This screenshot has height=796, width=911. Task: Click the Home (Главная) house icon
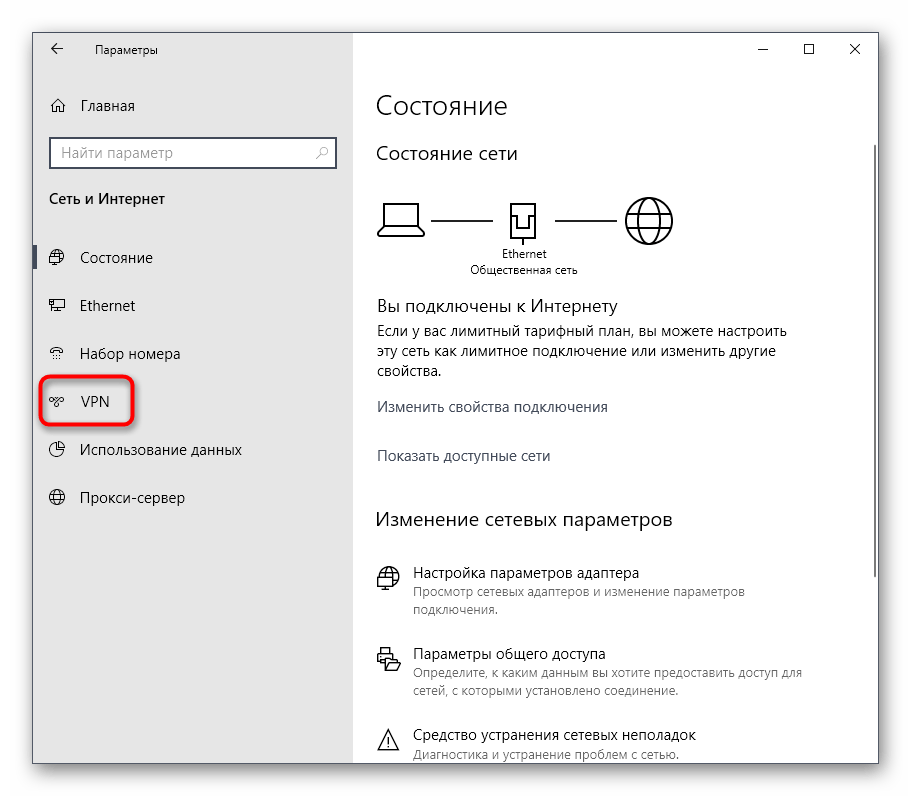pos(58,106)
